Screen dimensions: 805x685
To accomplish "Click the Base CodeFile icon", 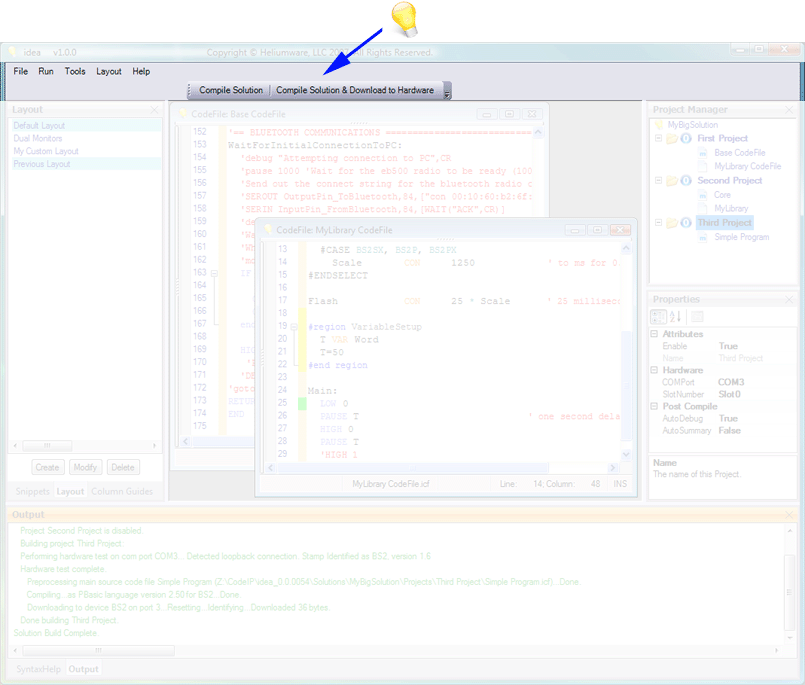I will click(701, 153).
